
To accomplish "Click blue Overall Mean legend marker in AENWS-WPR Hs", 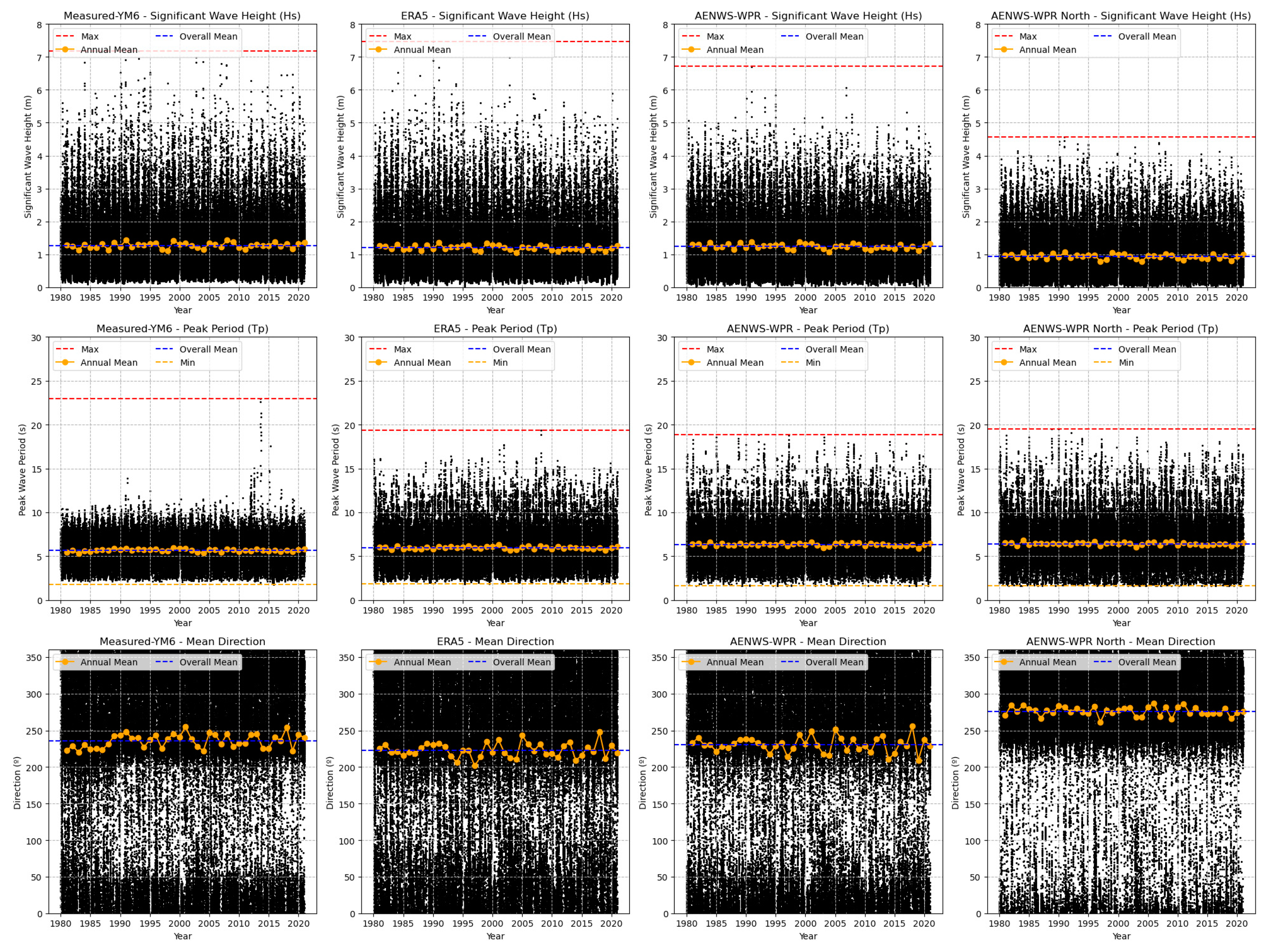I will point(790,36).
